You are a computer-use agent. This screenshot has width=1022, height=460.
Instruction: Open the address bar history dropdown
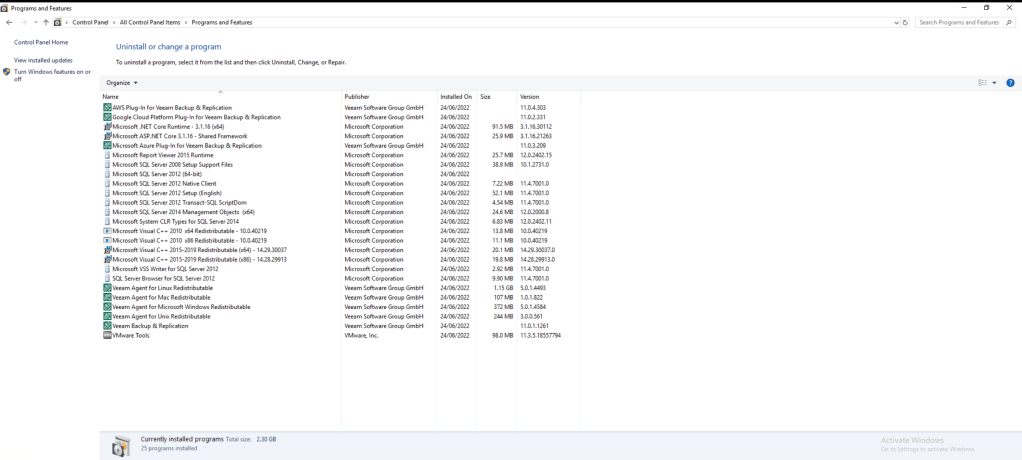pyautogui.click(x=897, y=22)
